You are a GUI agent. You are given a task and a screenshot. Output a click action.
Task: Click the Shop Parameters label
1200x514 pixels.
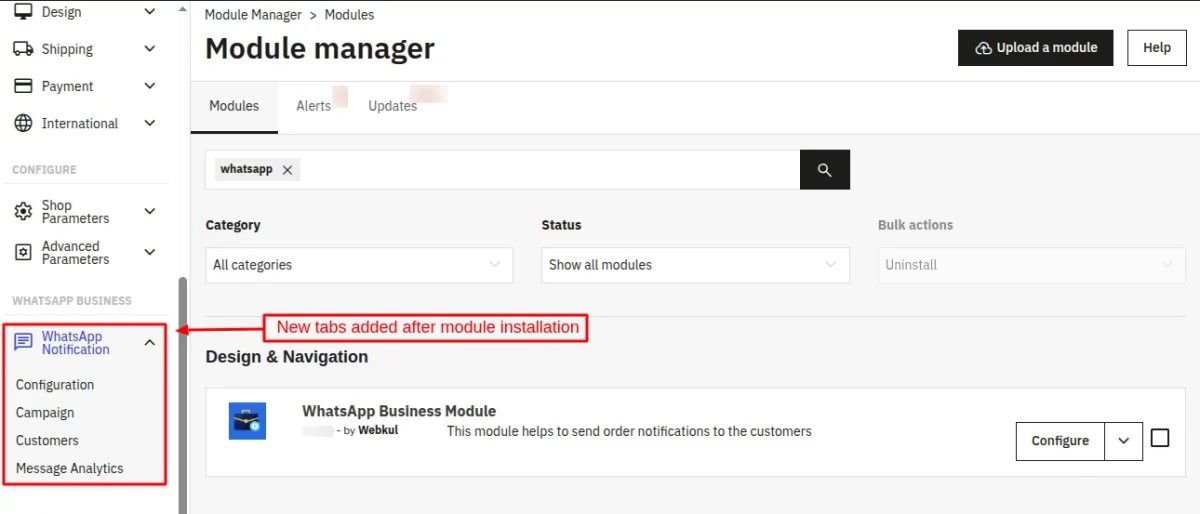click(76, 212)
